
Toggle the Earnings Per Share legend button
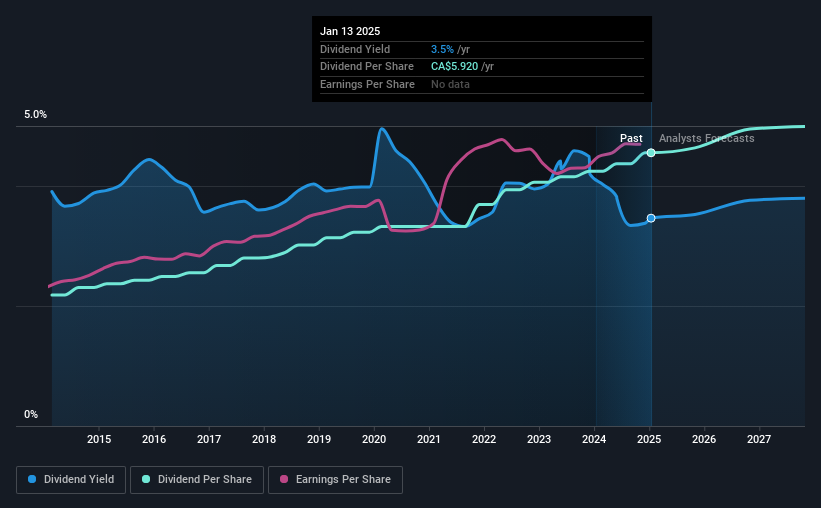(335, 480)
